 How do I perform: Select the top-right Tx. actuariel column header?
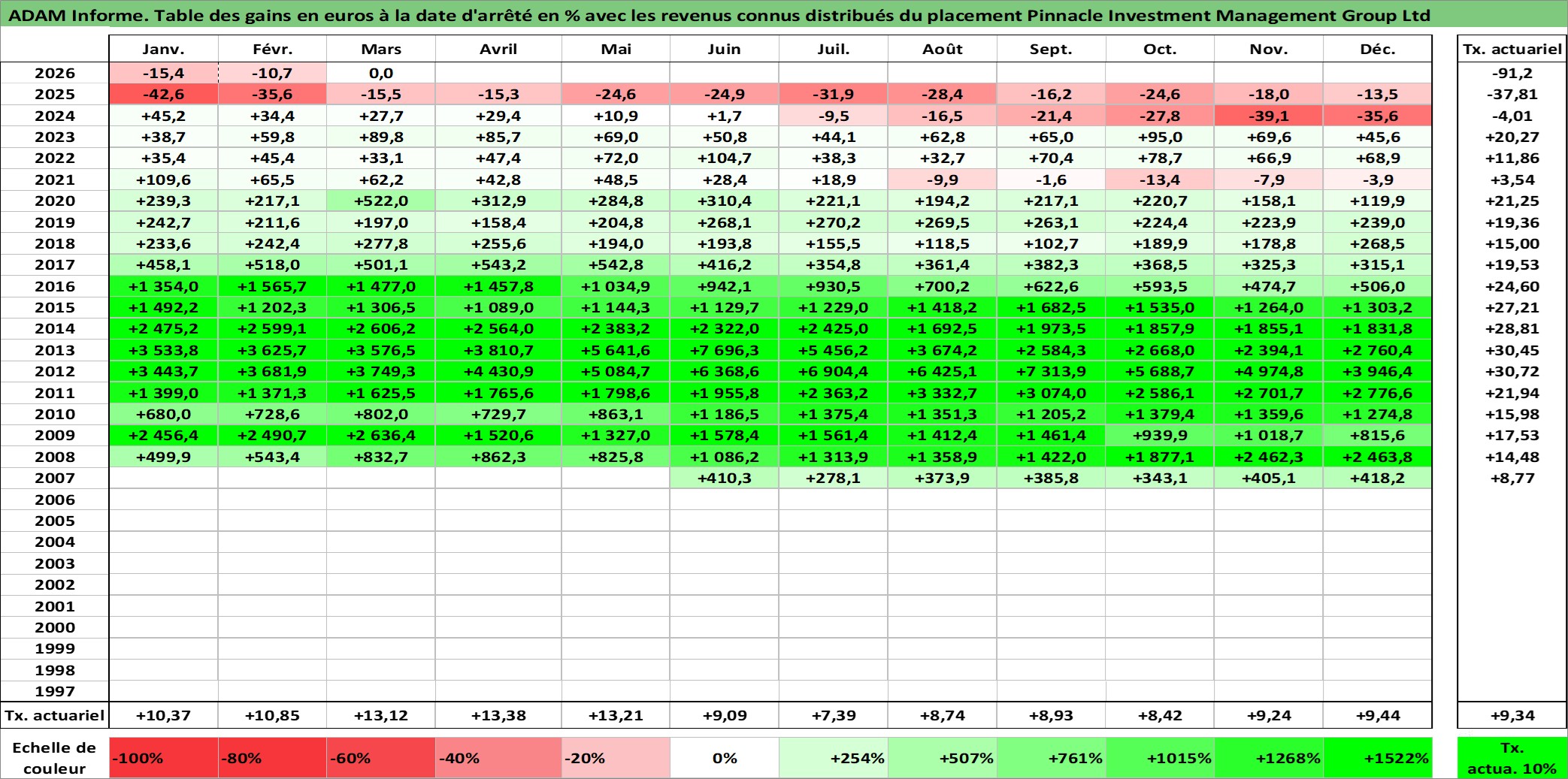click(x=1512, y=50)
